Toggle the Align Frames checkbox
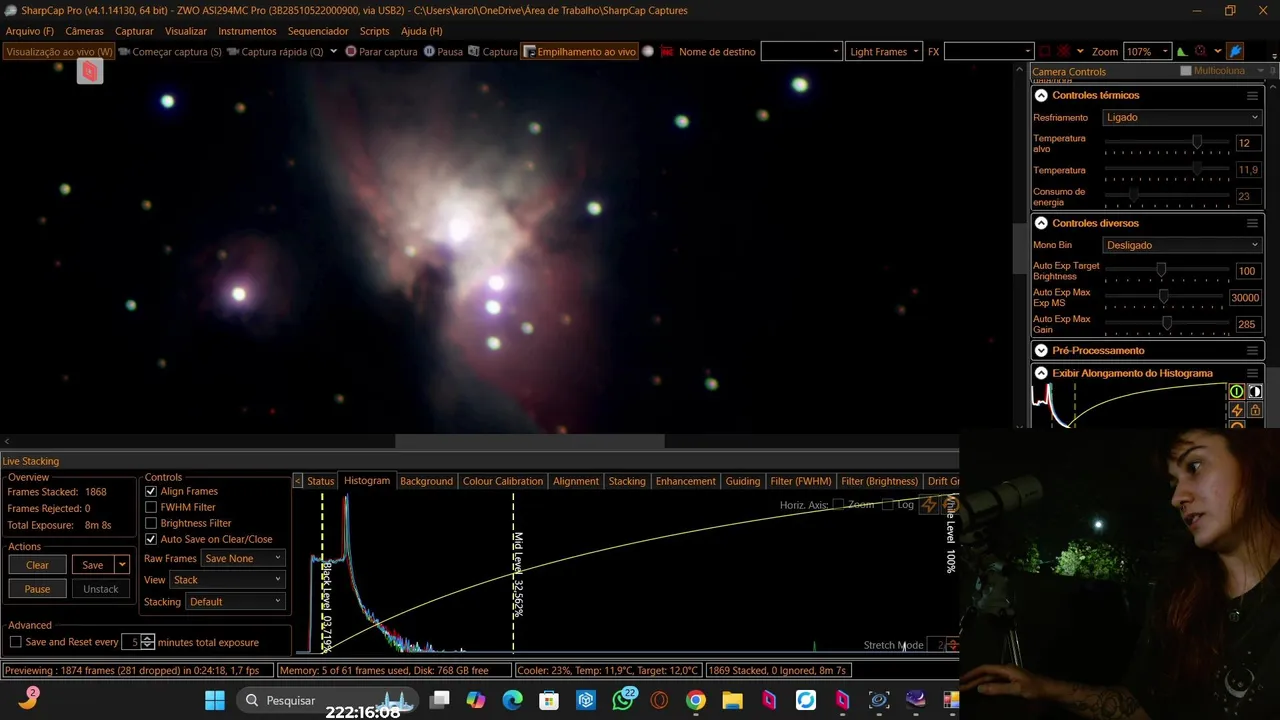This screenshot has width=1280, height=720. point(151,492)
